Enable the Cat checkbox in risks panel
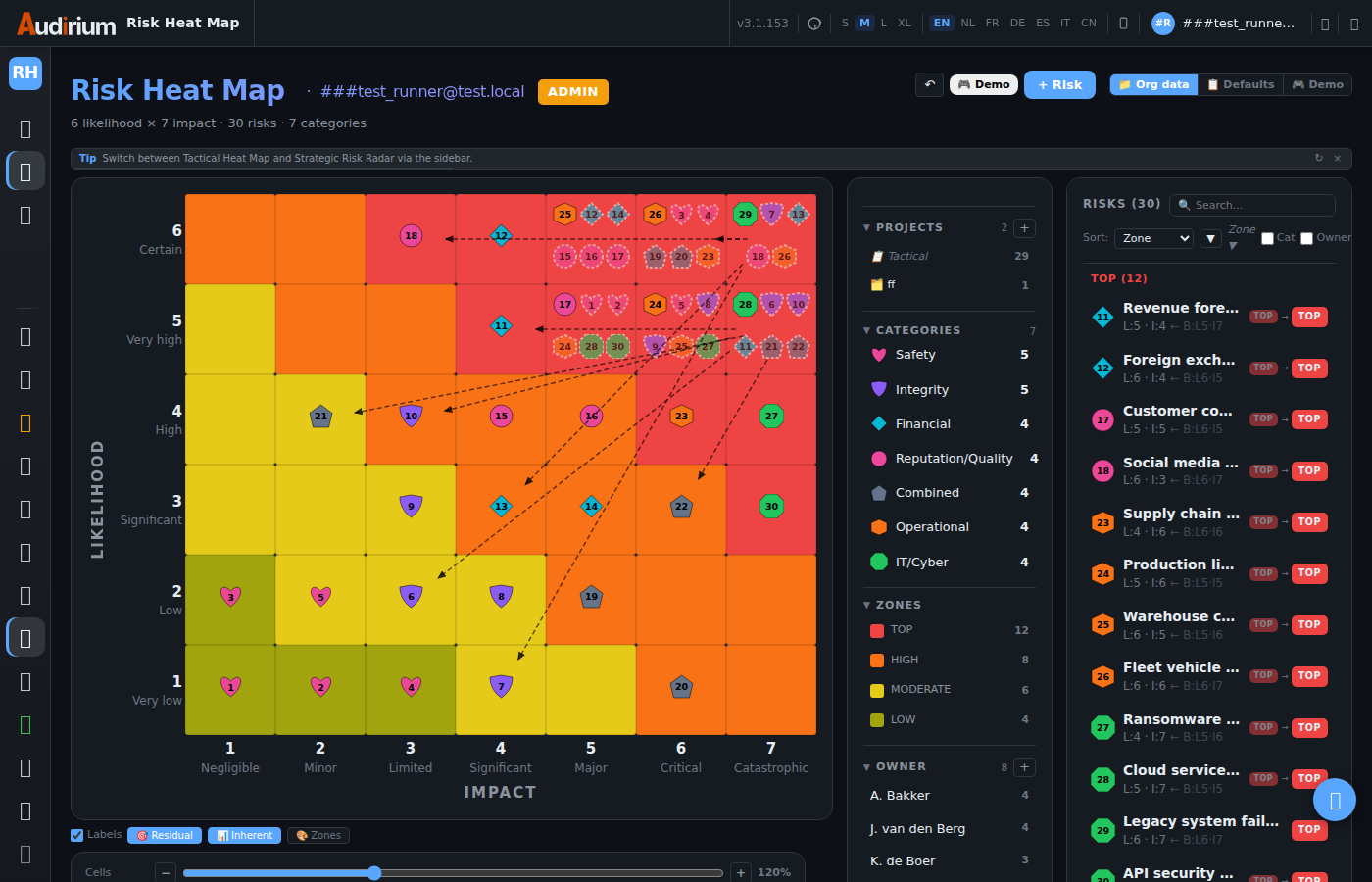This screenshot has width=1372, height=882. [1267, 238]
